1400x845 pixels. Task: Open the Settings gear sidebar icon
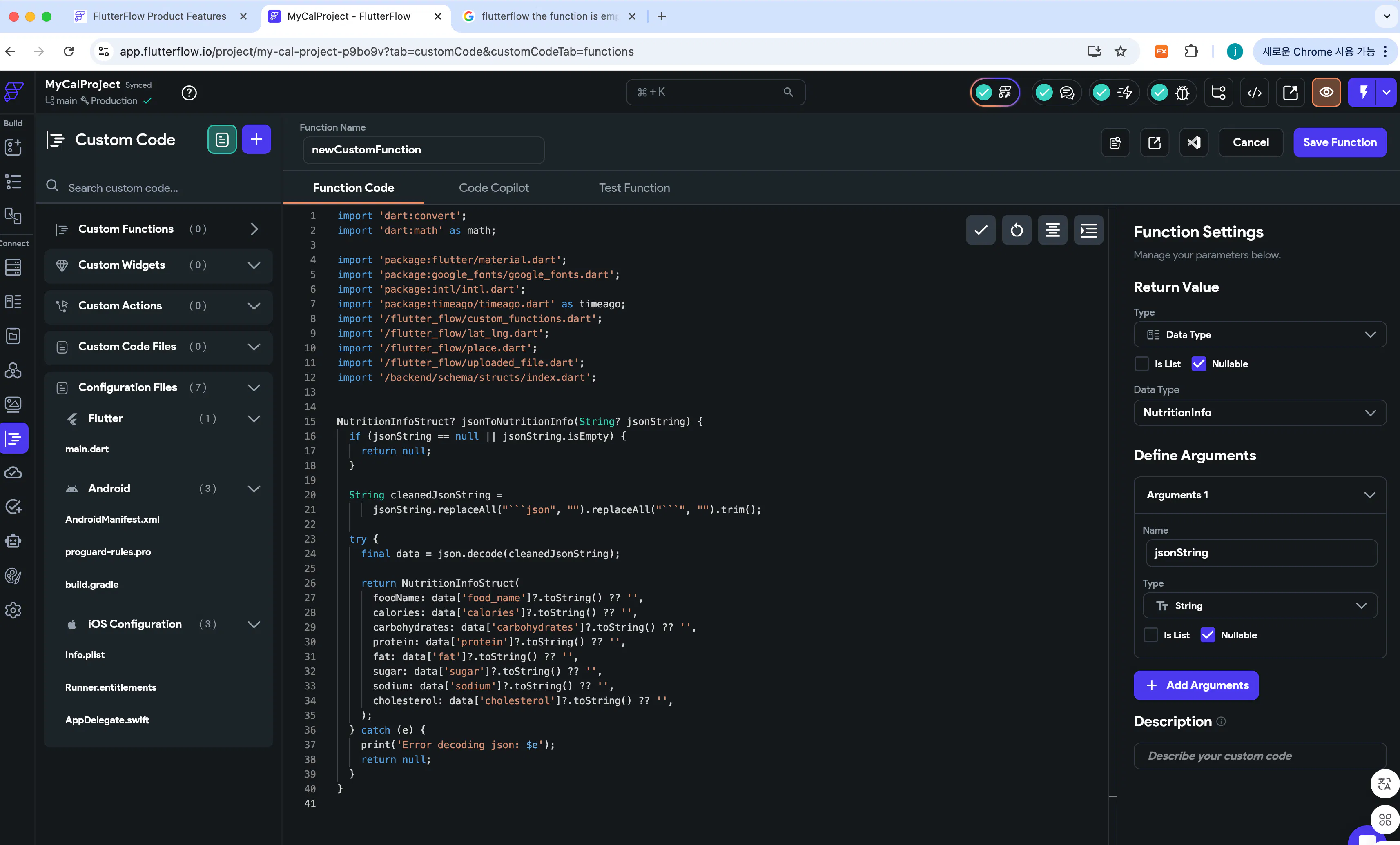coord(13,610)
